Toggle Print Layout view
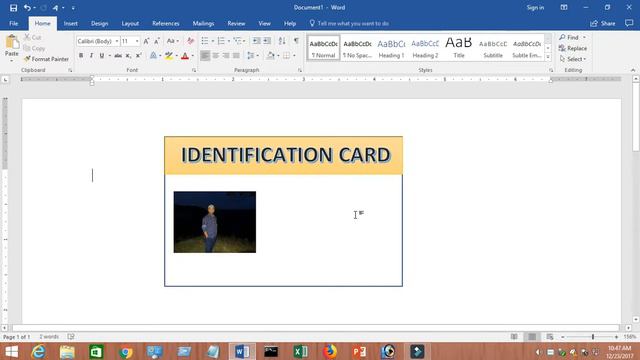 pos(532,337)
